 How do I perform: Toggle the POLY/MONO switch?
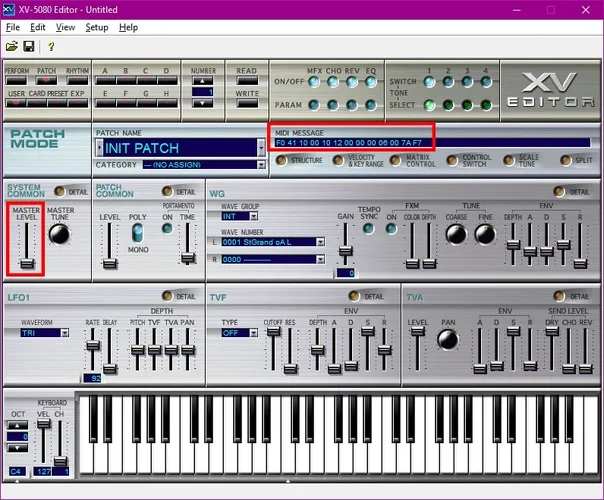(136, 232)
